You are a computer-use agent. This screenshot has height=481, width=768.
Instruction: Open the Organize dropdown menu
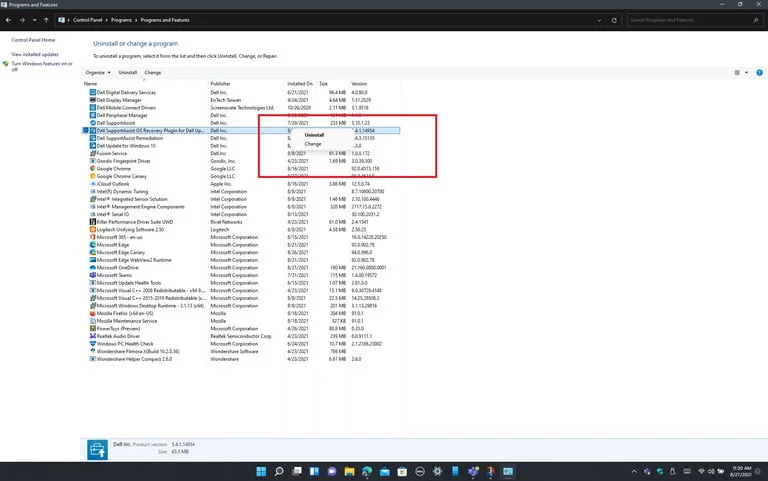tap(98, 72)
